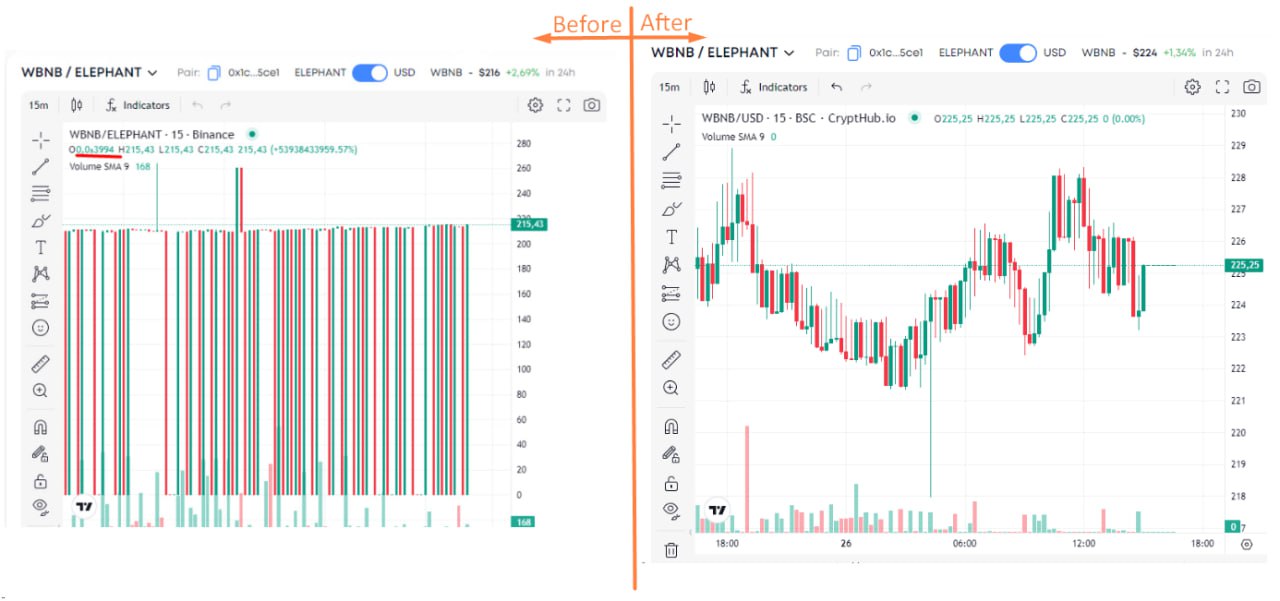Image resolution: width=1280 pixels, height=601 pixels.
Task: Enable magnet mode in After chart
Action: 671,426
